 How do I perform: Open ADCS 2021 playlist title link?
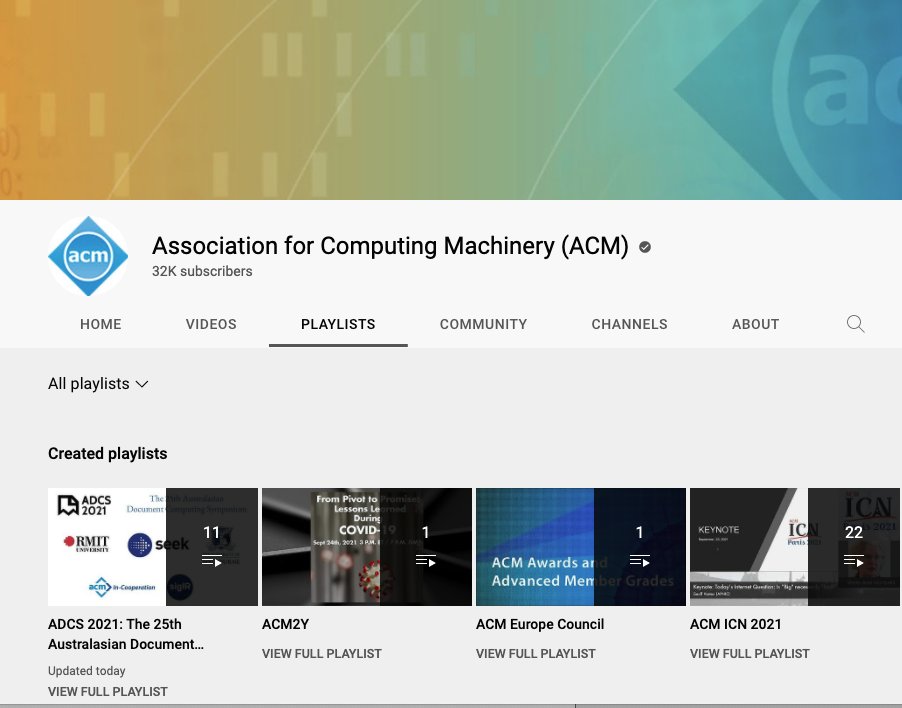coord(126,634)
